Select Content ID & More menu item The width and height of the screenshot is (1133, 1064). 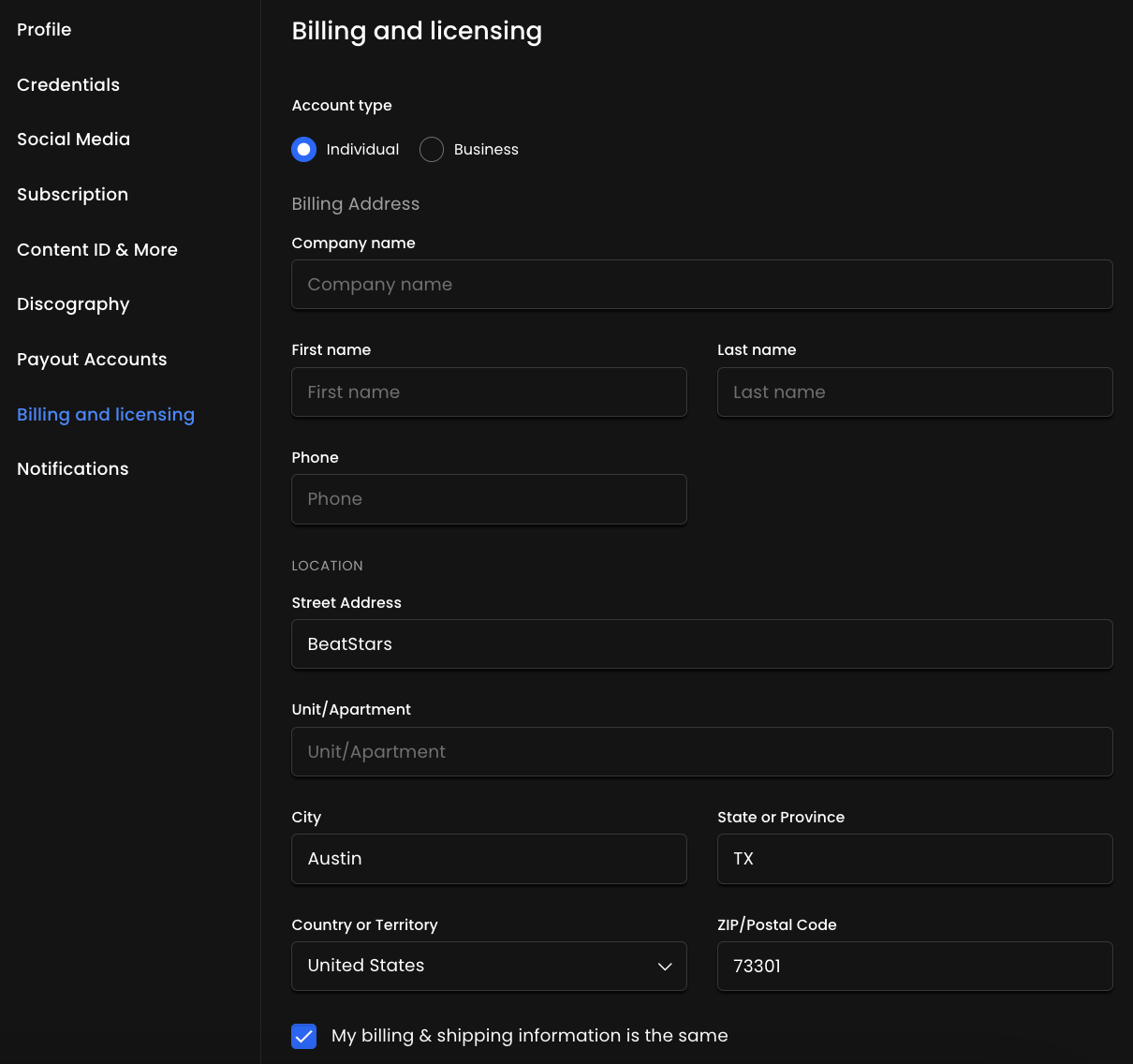tap(97, 250)
